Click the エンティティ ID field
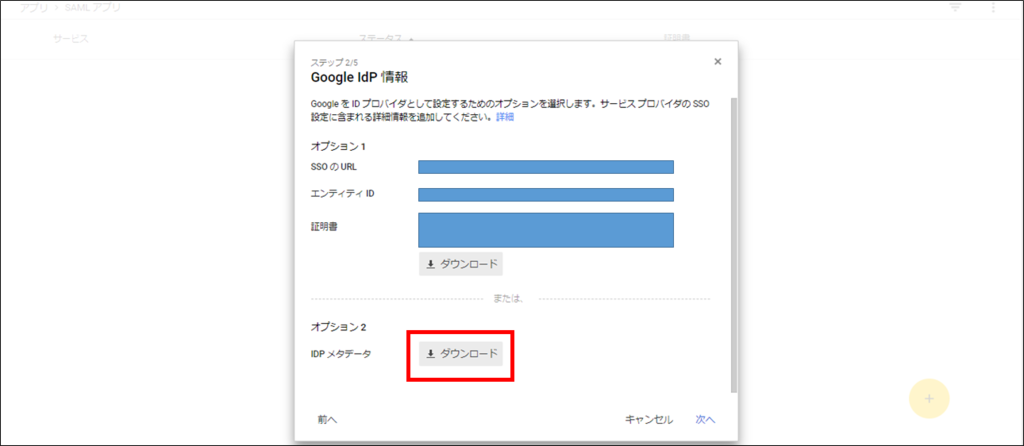This screenshot has width=1024, height=446. click(546, 195)
